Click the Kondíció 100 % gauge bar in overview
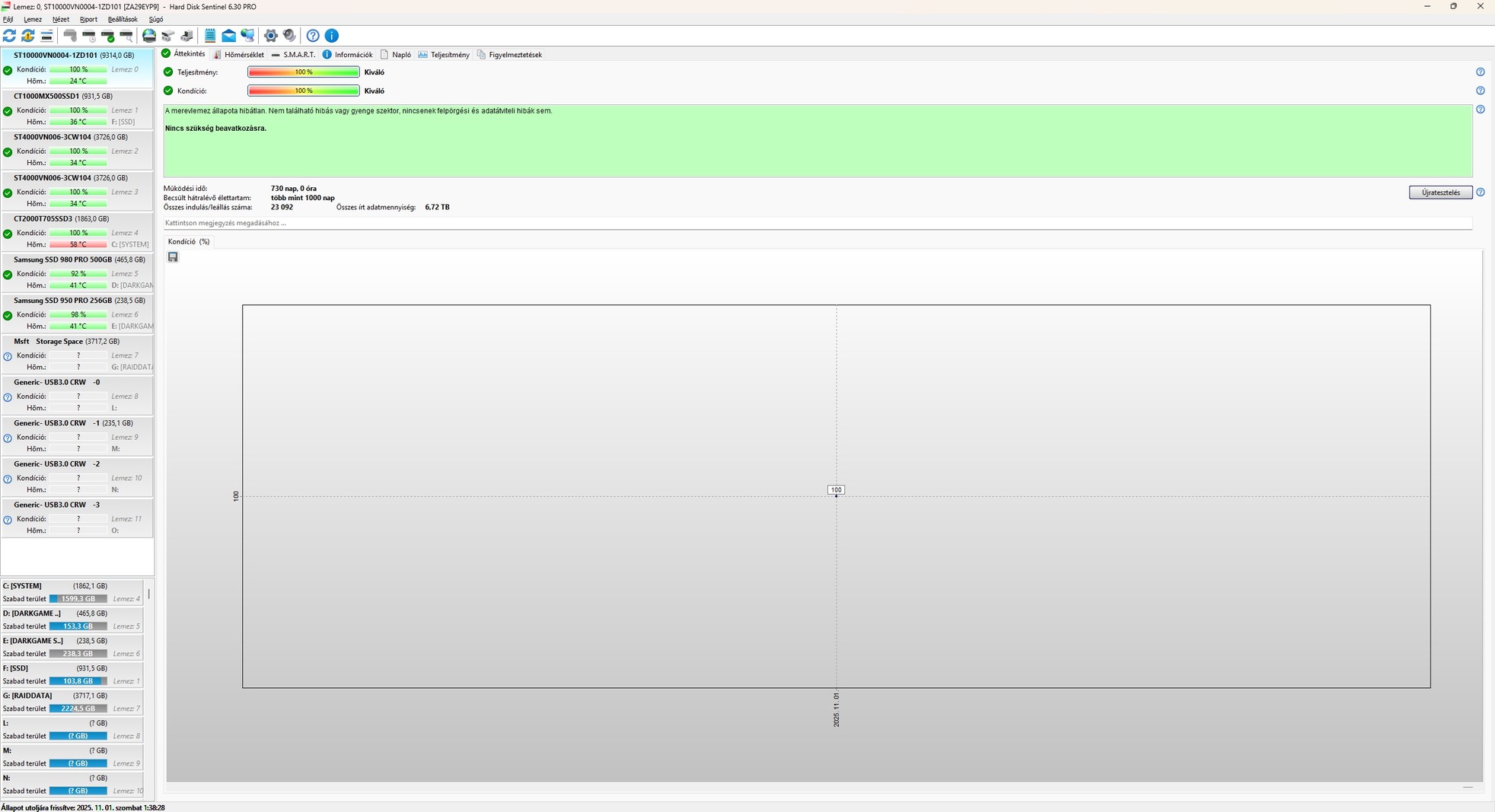Viewport: 1495px width, 812px height. (x=304, y=91)
